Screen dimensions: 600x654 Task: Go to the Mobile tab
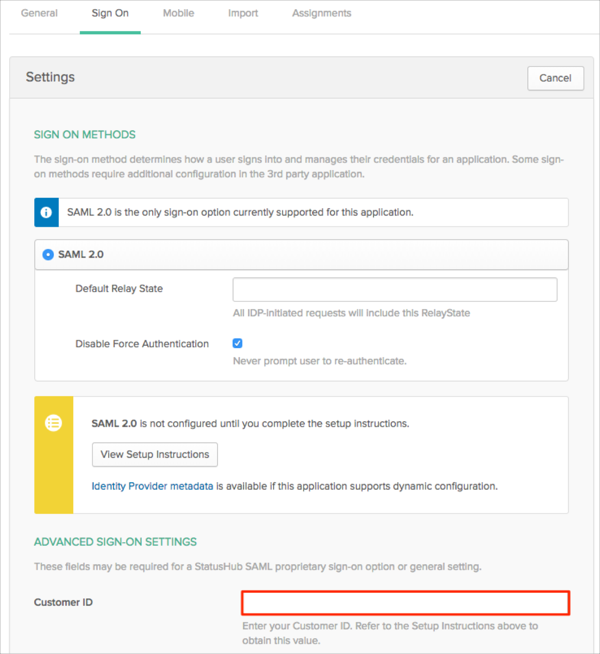click(x=178, y=14)
